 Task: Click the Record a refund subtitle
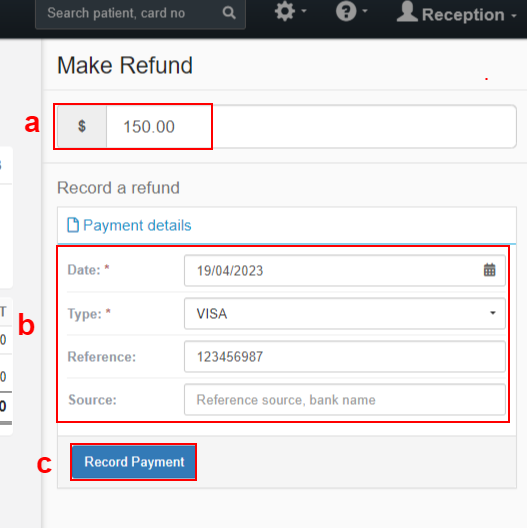118,188
